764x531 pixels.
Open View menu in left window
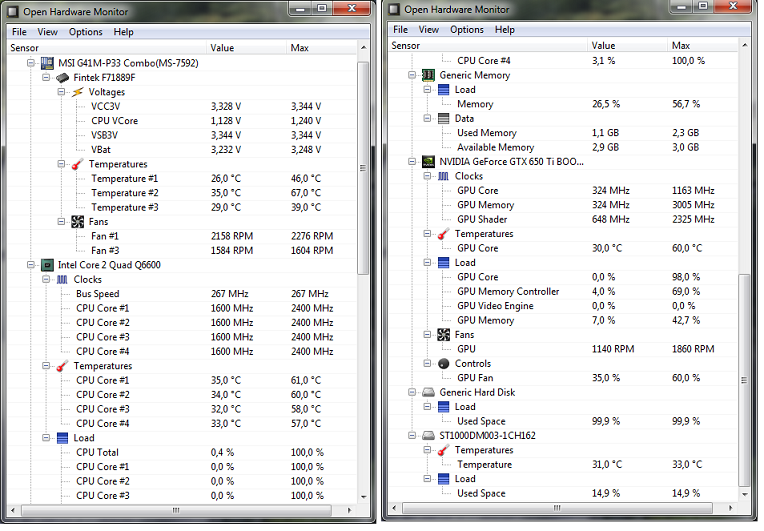point(48,32)
